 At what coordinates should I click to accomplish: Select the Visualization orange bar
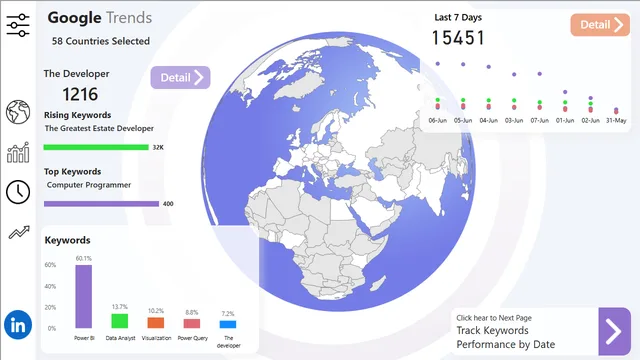[x=156, y=323]
